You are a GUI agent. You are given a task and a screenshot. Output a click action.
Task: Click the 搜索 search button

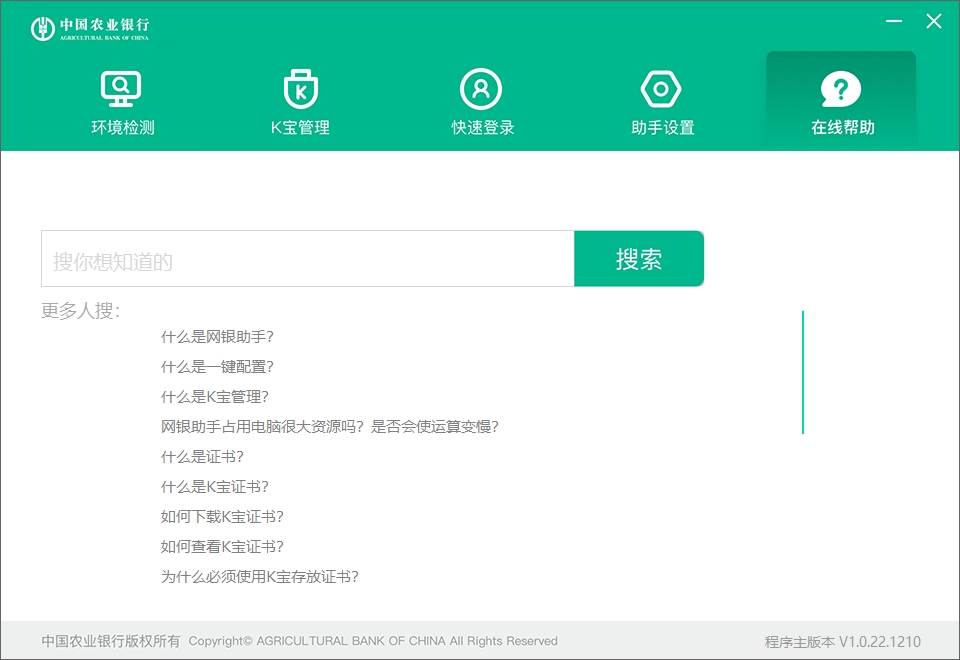pos(639,258)
